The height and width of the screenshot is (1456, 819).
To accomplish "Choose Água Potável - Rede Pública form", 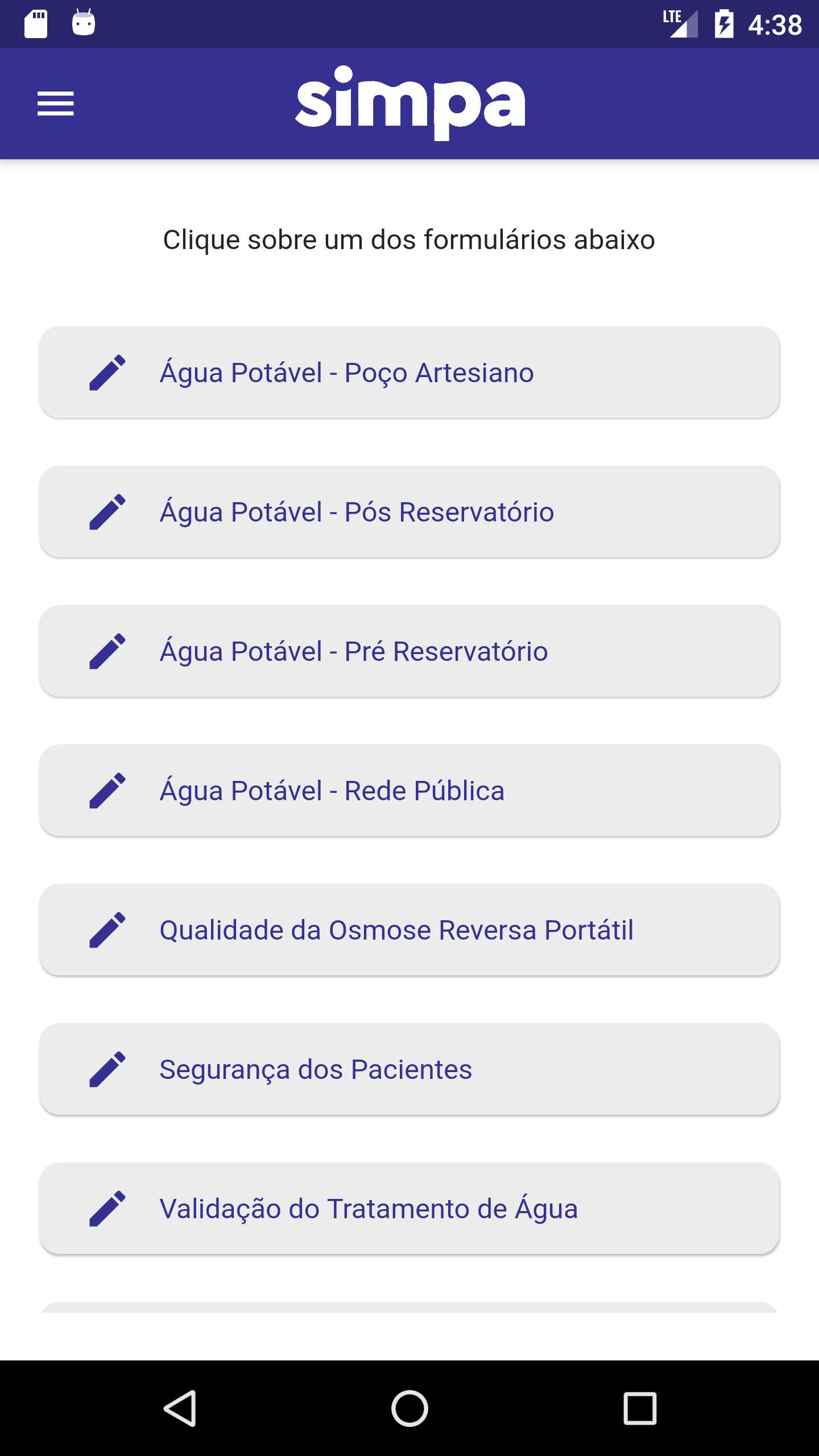I will (409, 791).
